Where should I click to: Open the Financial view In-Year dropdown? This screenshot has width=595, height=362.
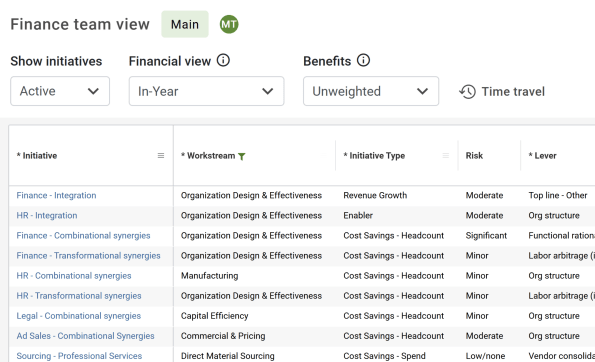(x=206, y=91)
